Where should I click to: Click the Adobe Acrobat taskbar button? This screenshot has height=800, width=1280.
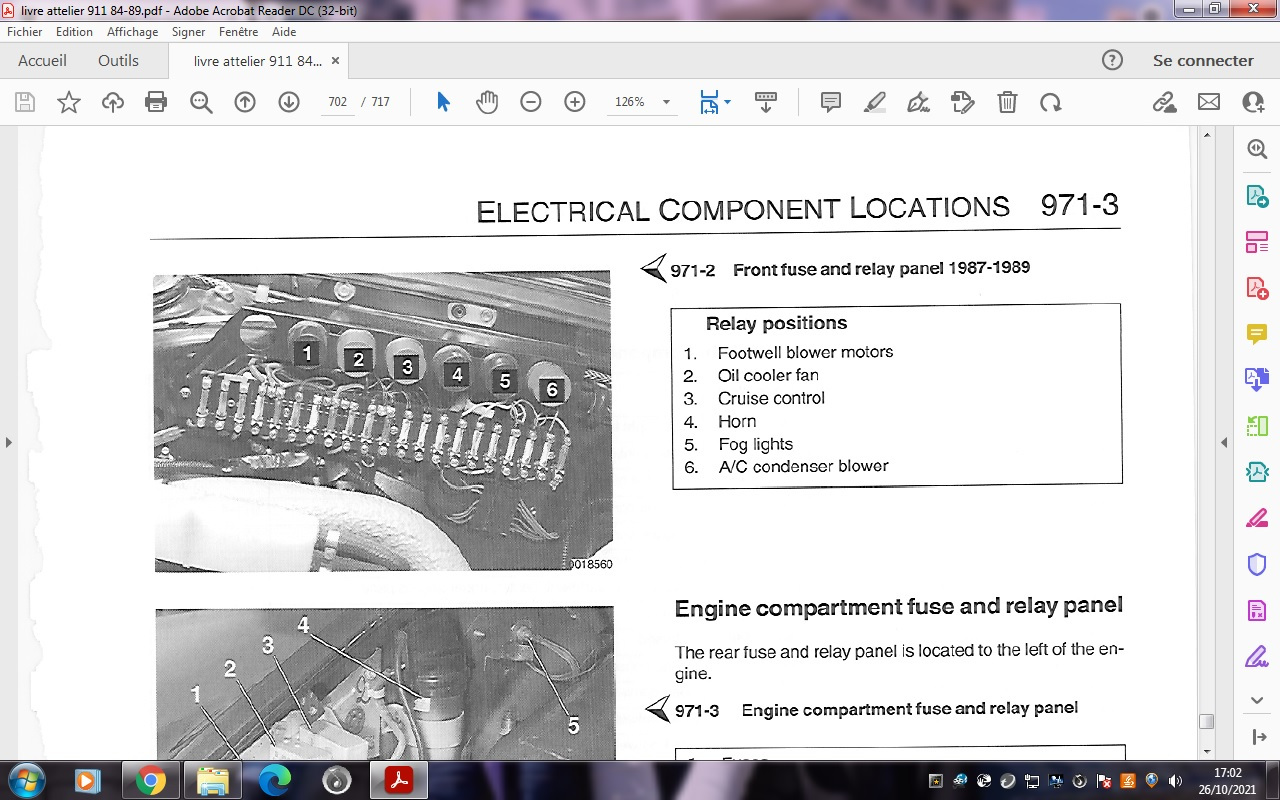coord(399,780)
